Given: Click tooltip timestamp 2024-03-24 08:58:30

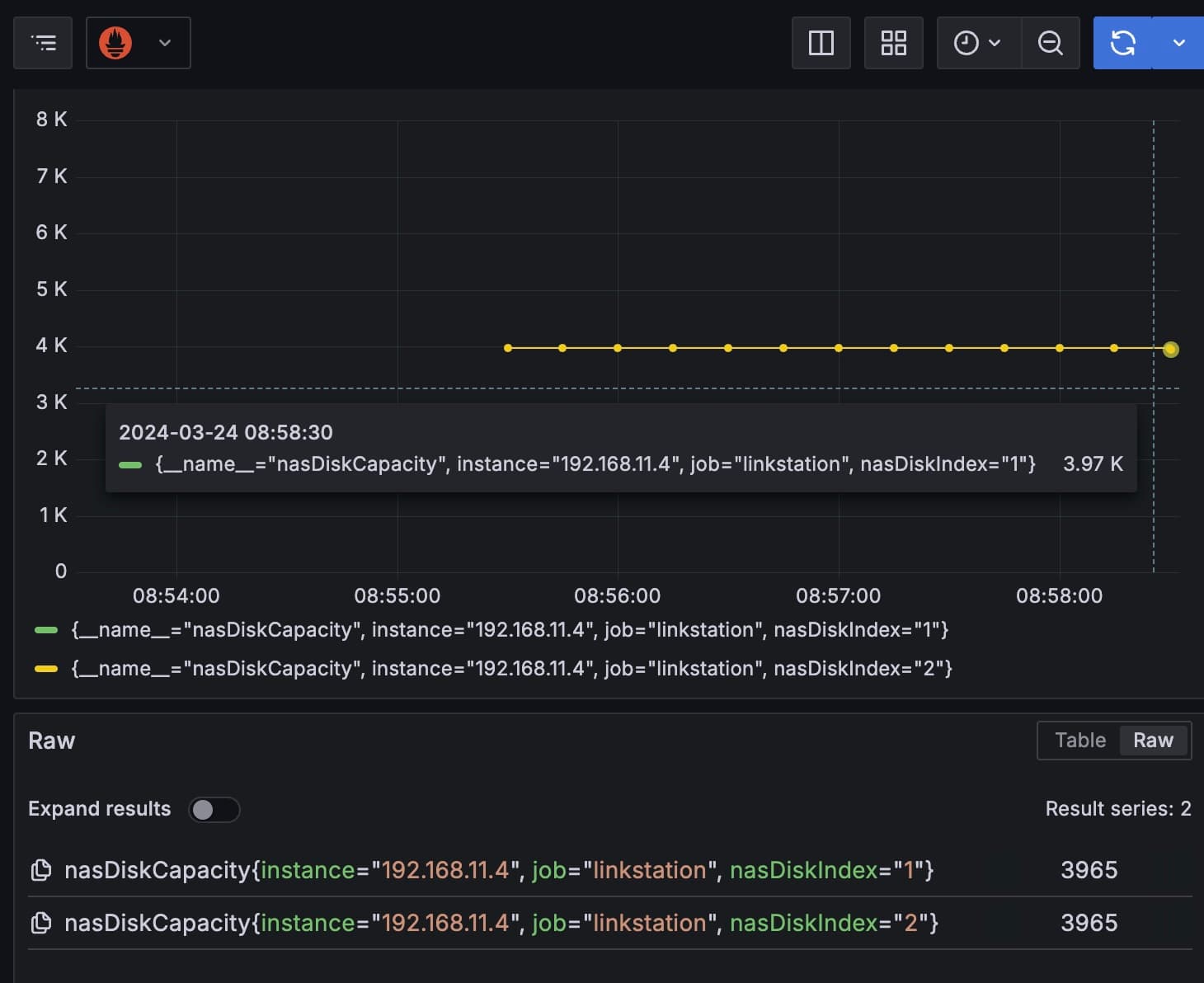Looking at the screenshot, I should point(226,432).
